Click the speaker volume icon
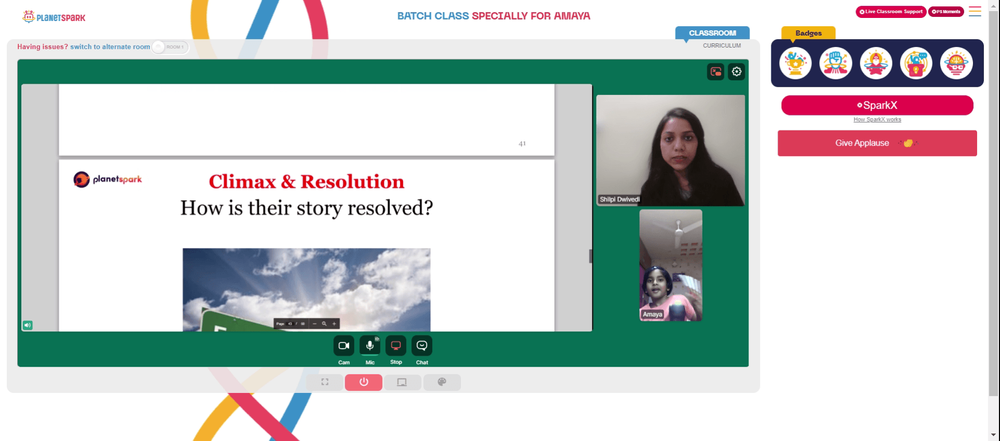This screenshot has width=1000, height=441. (x=27, y=325)
